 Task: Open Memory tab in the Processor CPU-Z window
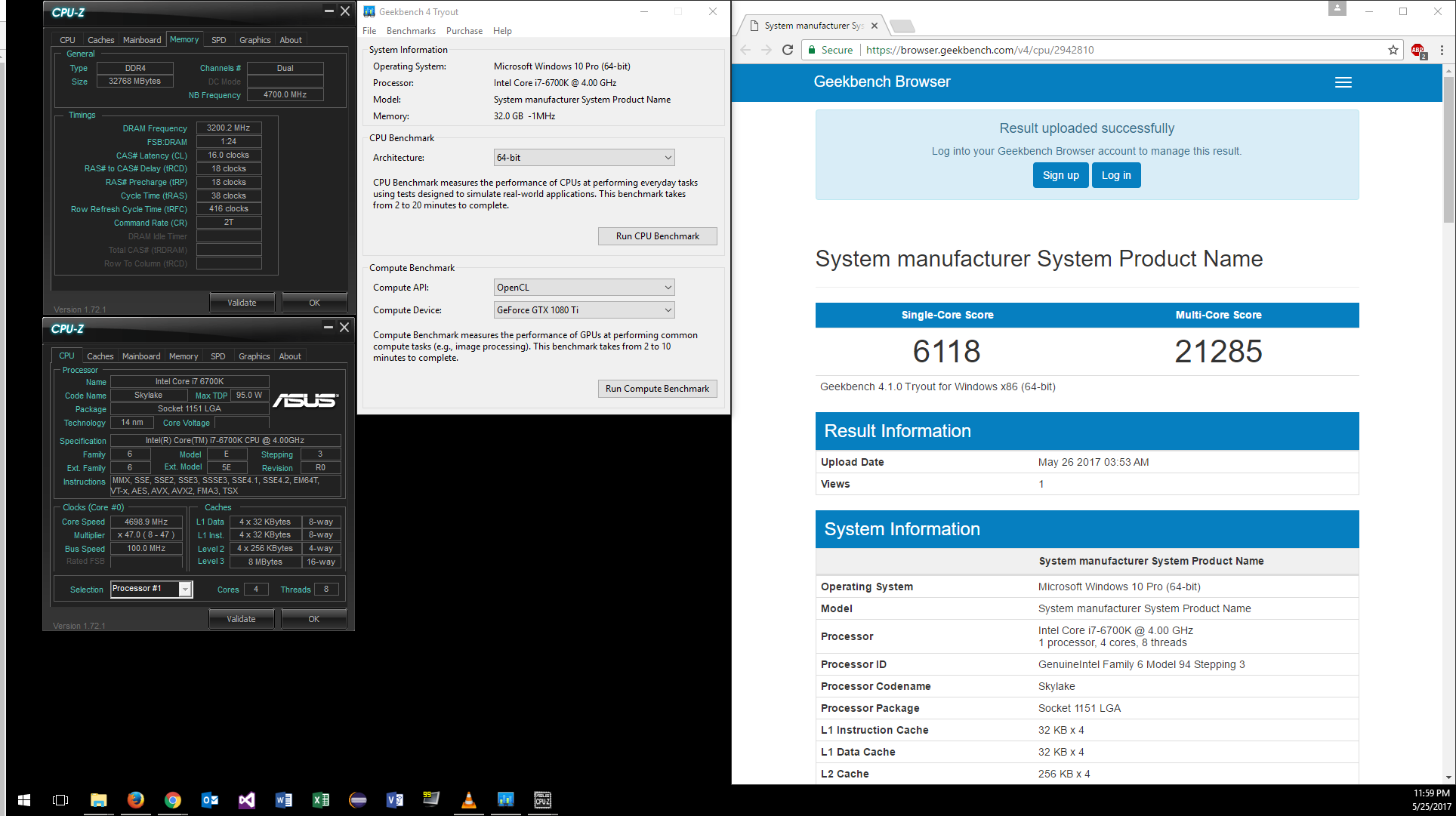pos(184,356)
